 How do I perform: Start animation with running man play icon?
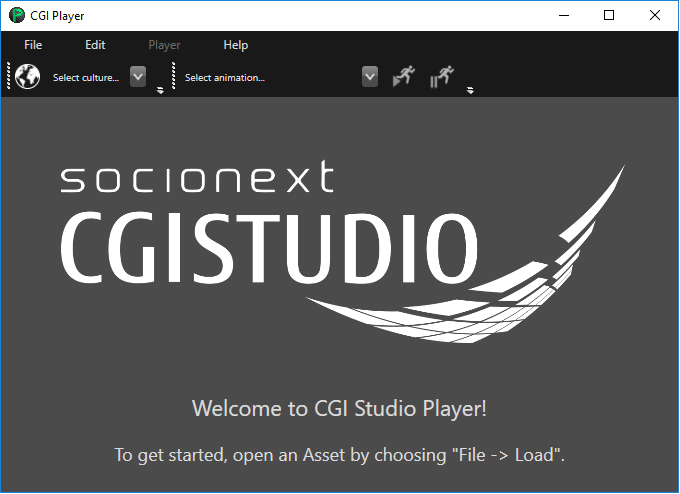pyautogui.click(x=404, y=76)
